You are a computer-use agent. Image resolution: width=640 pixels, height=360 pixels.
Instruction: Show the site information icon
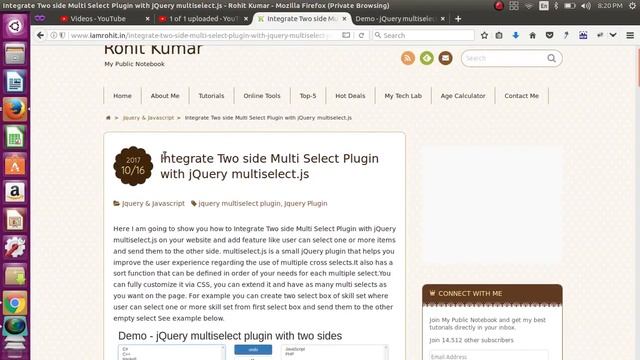tap(53, 35)
